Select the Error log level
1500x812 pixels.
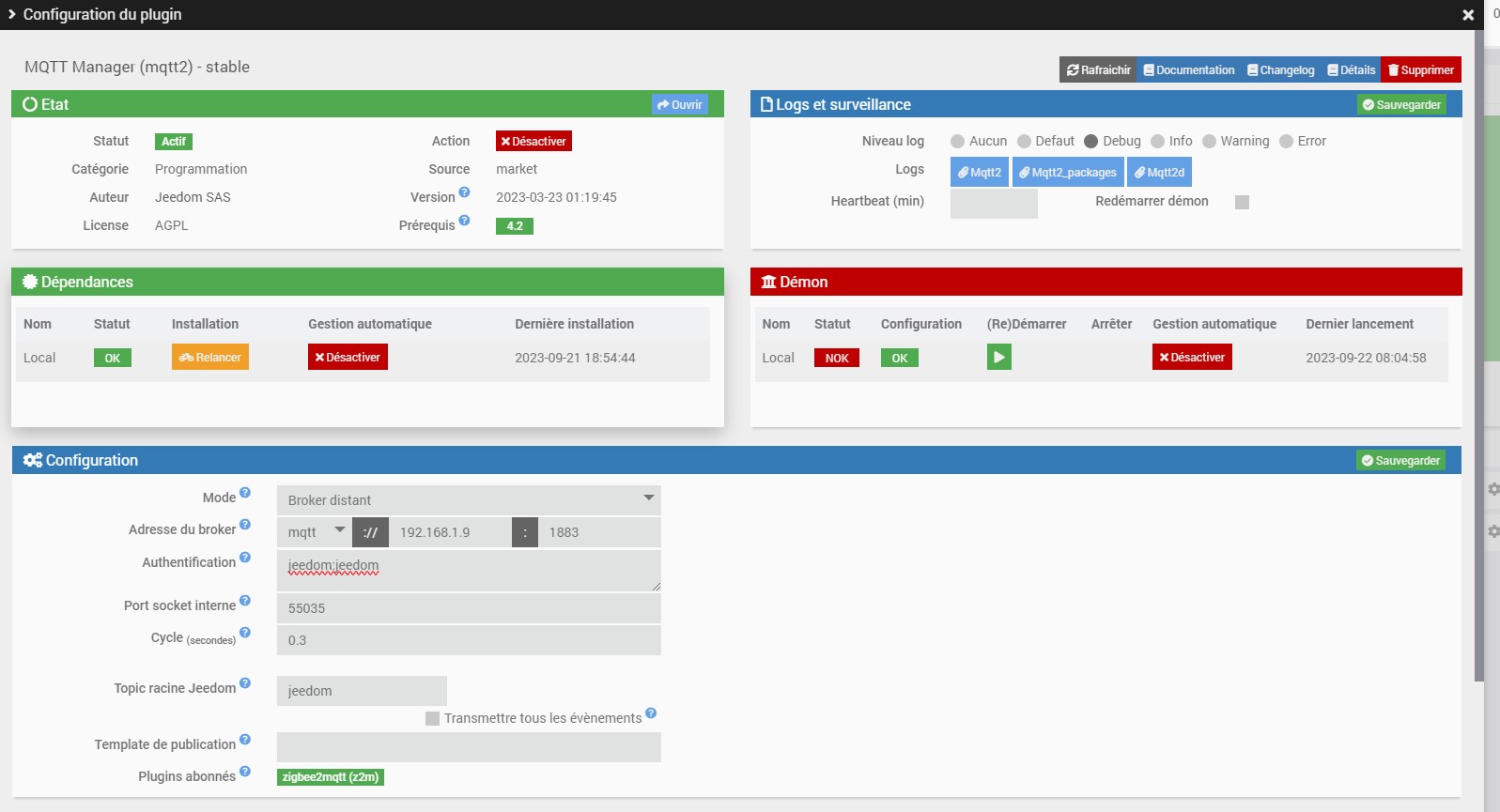(1287, 141)
